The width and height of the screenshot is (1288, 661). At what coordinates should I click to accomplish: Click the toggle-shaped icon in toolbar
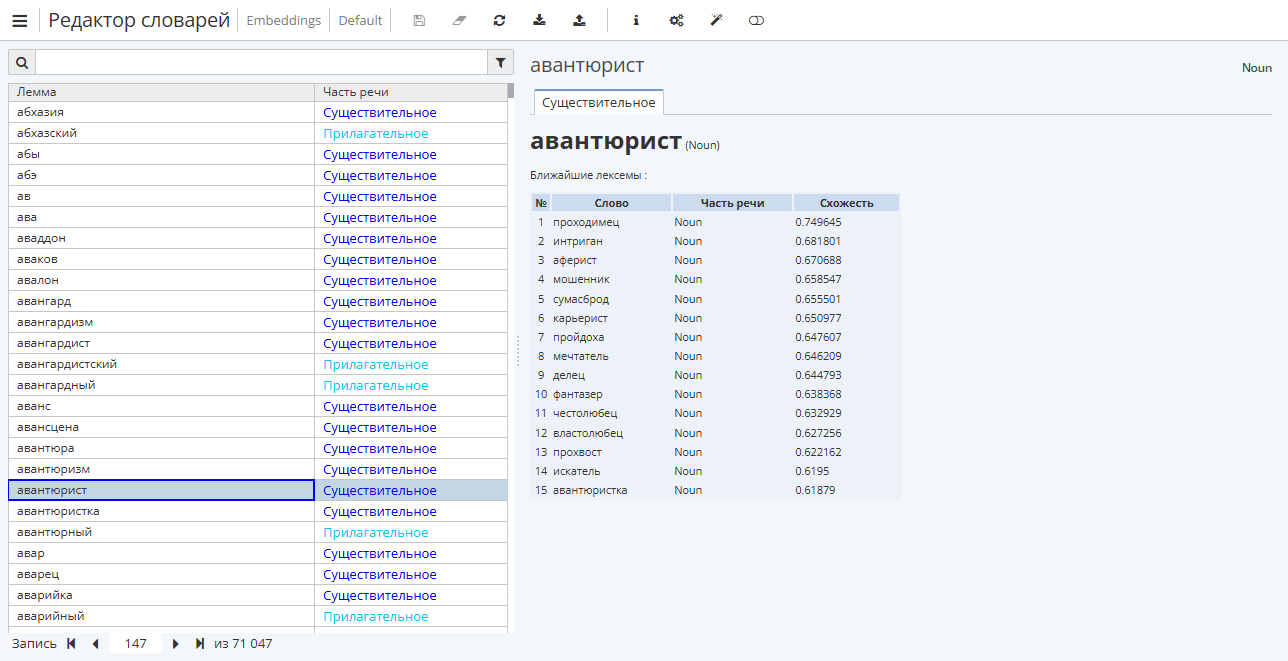pyautogui.click(x=756, y=20)
